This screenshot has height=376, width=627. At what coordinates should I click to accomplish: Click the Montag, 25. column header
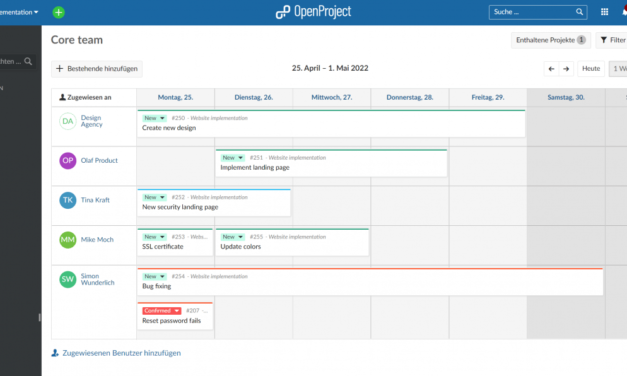point(175,97)
